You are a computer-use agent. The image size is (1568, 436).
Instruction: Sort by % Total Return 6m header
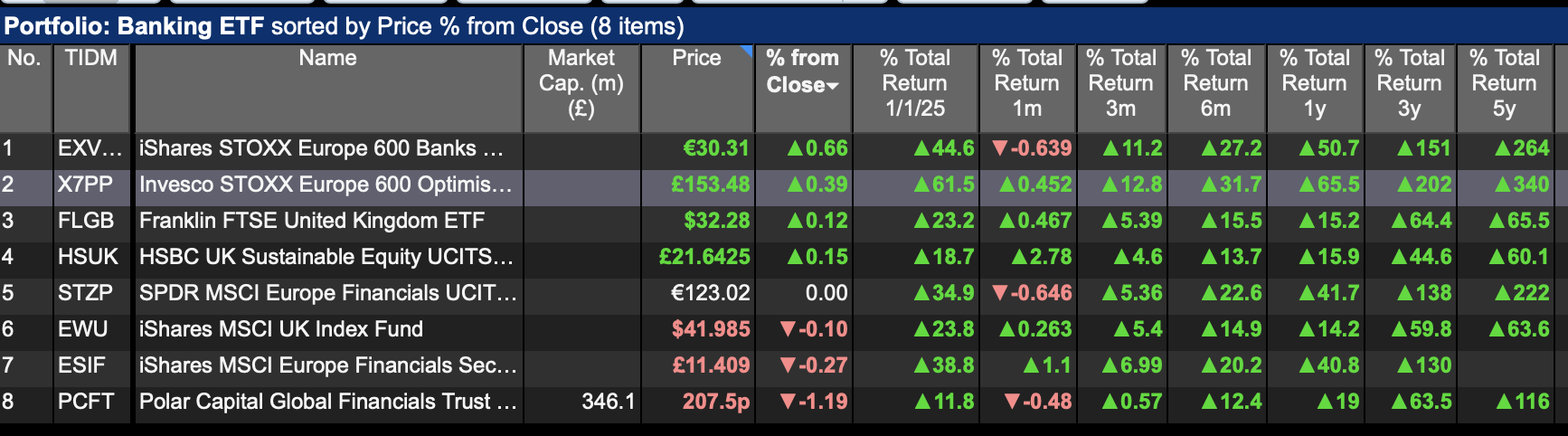point(1216,88)
